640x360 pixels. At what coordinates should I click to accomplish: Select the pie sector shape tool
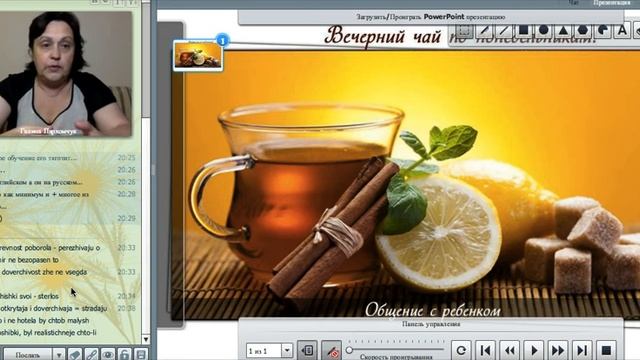click(x=602, y=31)
